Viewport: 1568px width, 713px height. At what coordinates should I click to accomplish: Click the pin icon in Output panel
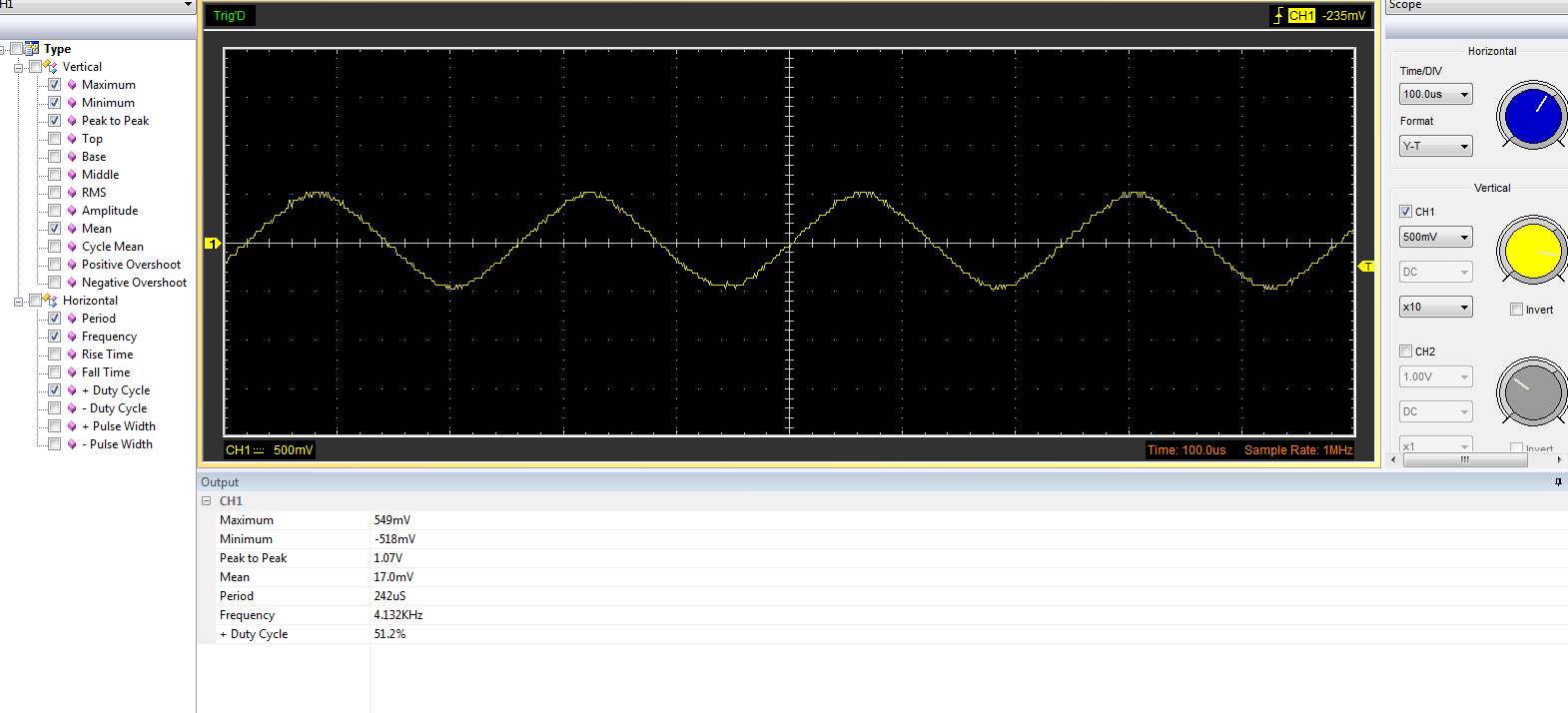click(x=1558, y=482)
